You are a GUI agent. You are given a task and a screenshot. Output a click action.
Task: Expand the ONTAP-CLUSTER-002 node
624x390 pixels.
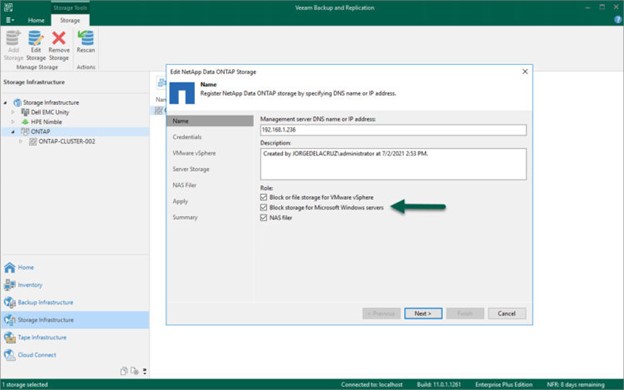[x=21, y=141]
